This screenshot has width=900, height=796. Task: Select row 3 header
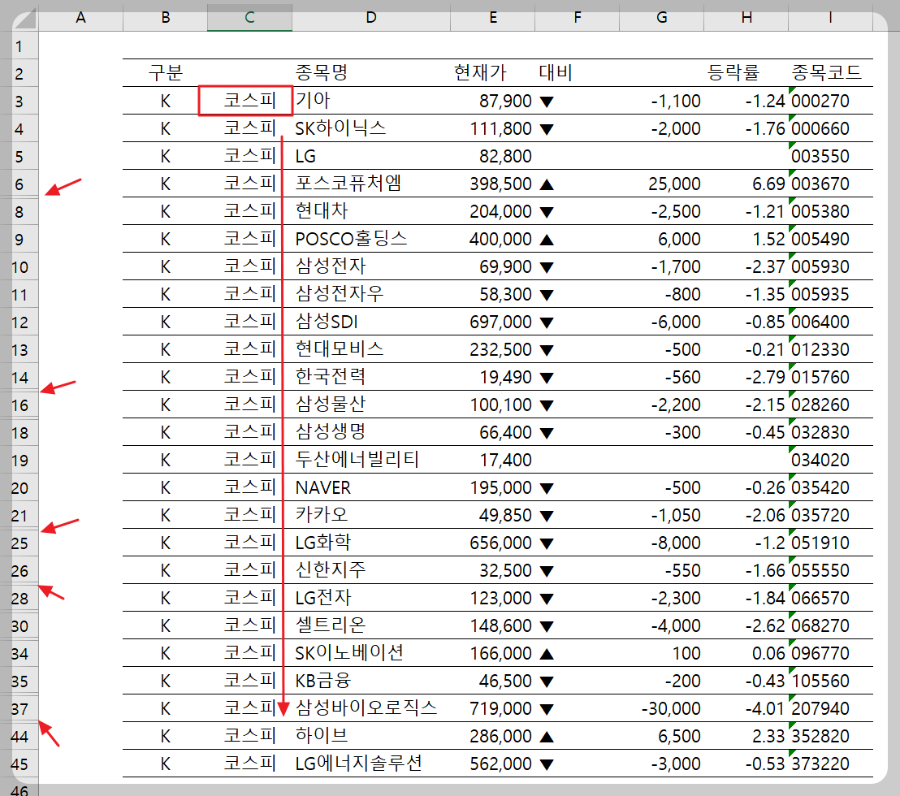click(x=20, y=102)
